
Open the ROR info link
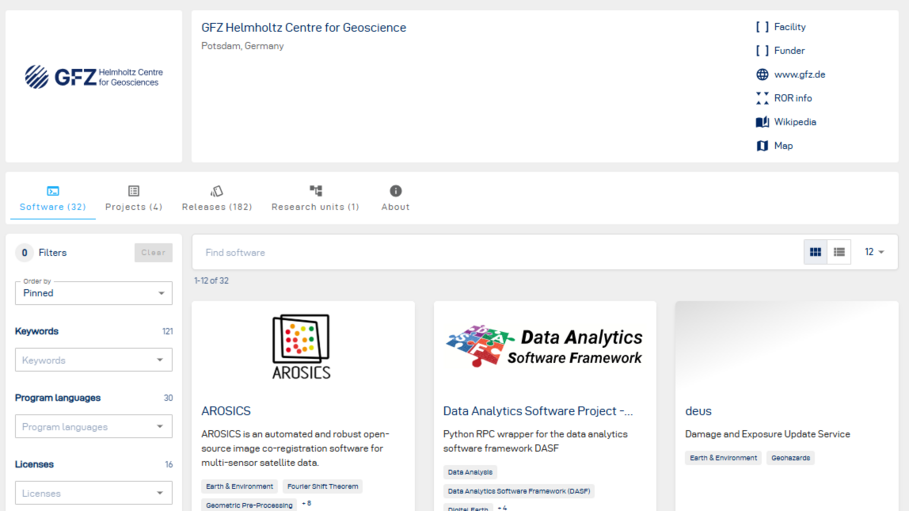click(793, 98)
